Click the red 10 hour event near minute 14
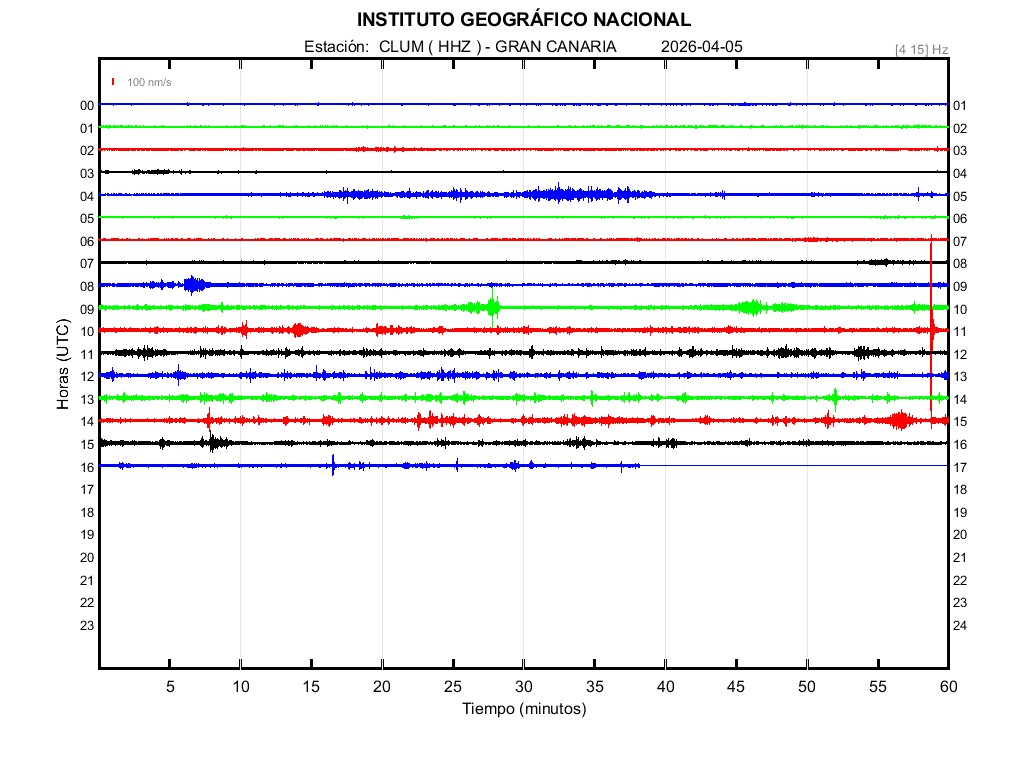 pos(298,330)
